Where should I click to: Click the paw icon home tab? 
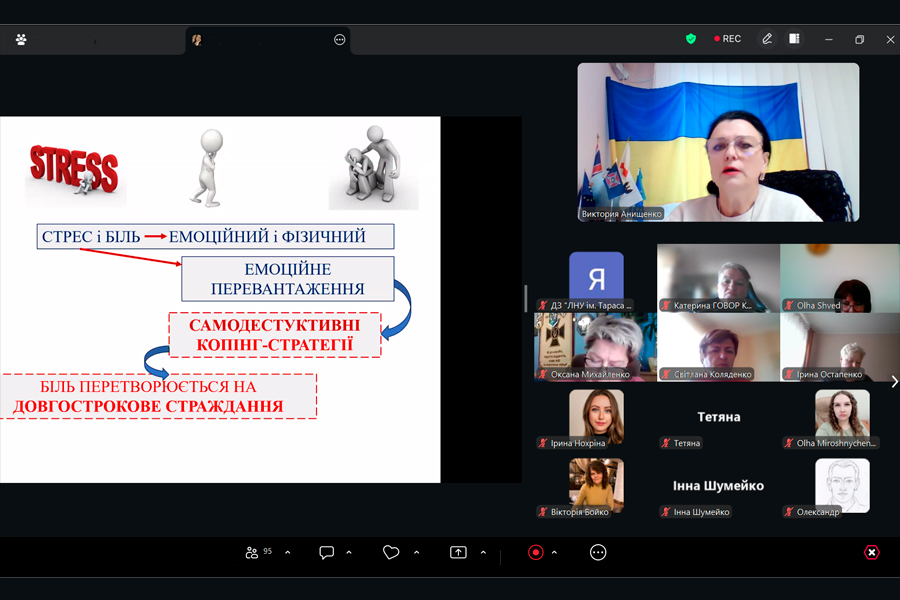(x=21, y=40)
